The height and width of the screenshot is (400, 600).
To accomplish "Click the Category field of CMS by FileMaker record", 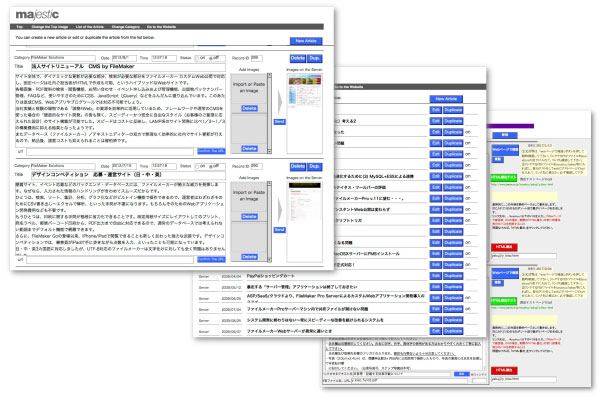I will pos(63,58).
